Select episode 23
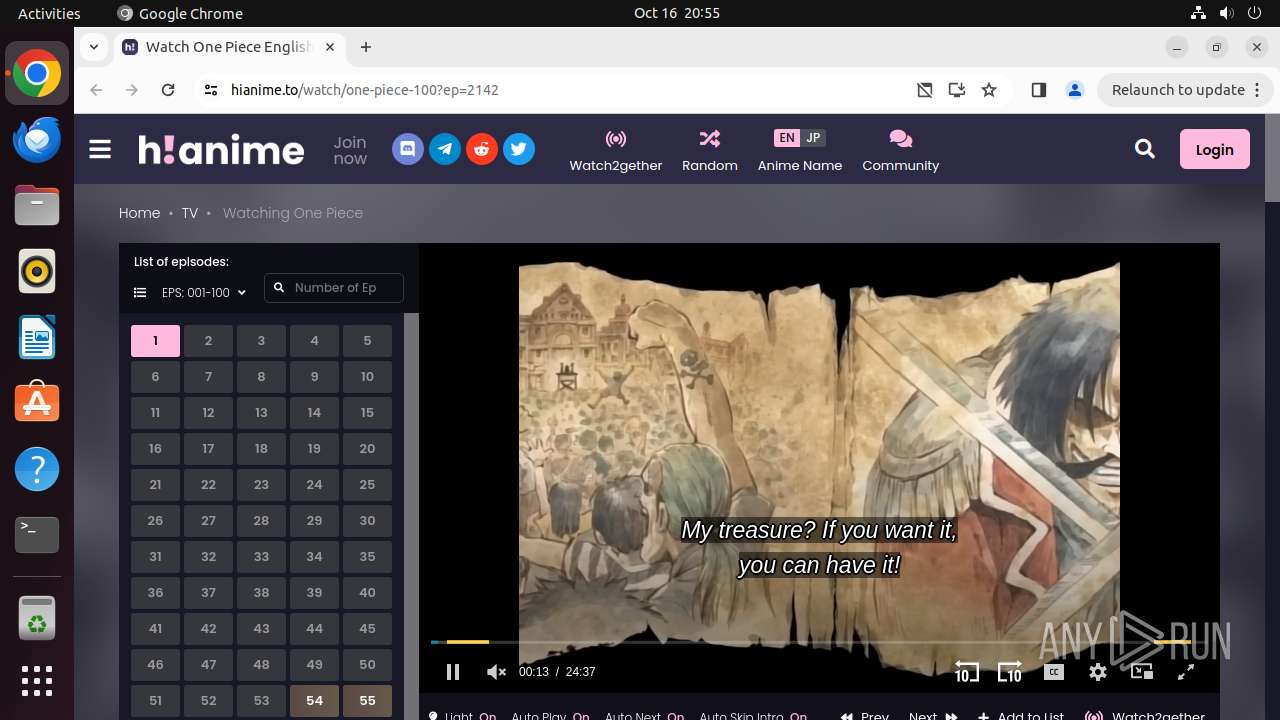Image resolution: width=1280 pixels, height=720 pixels. (261, 485)
